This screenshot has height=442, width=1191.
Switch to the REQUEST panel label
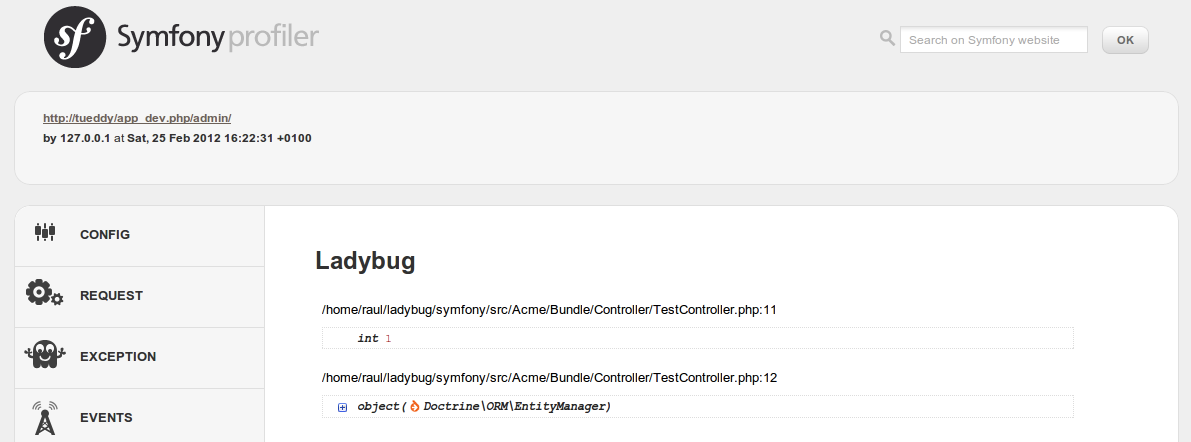point(111,296)
